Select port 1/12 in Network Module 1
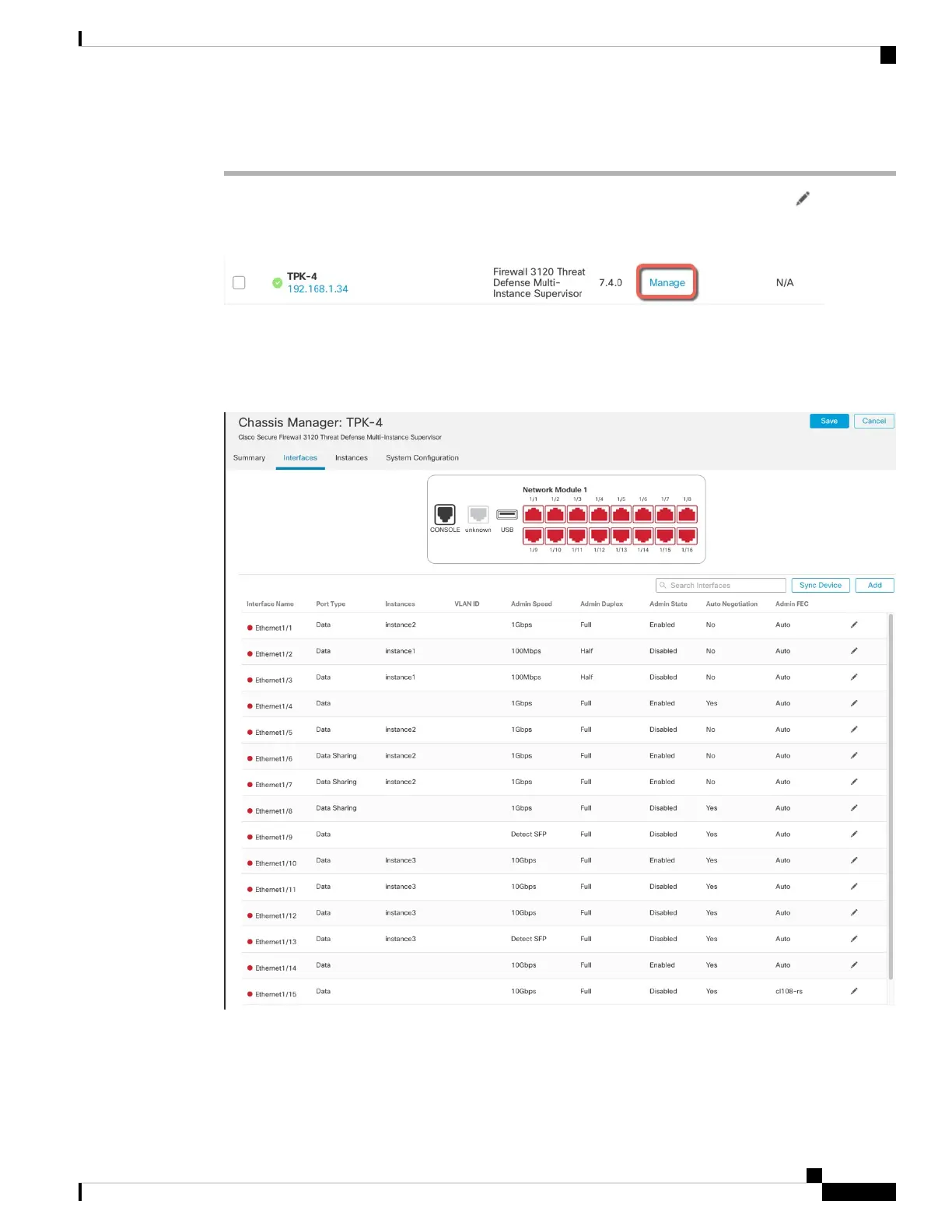Image resolution: width=952 pixels, height=1232 pixels. (599, 536)
